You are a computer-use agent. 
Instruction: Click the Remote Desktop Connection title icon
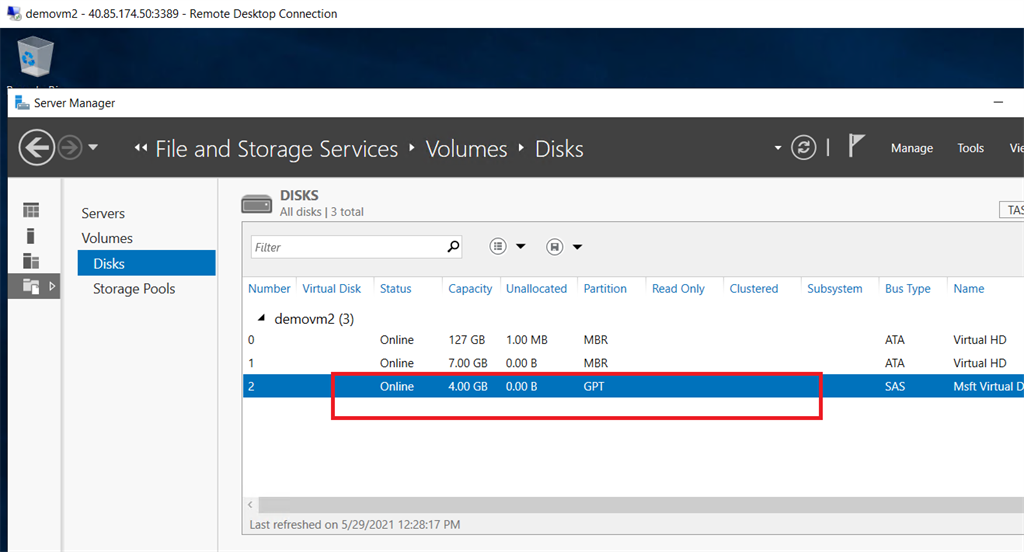coord(14,13)
